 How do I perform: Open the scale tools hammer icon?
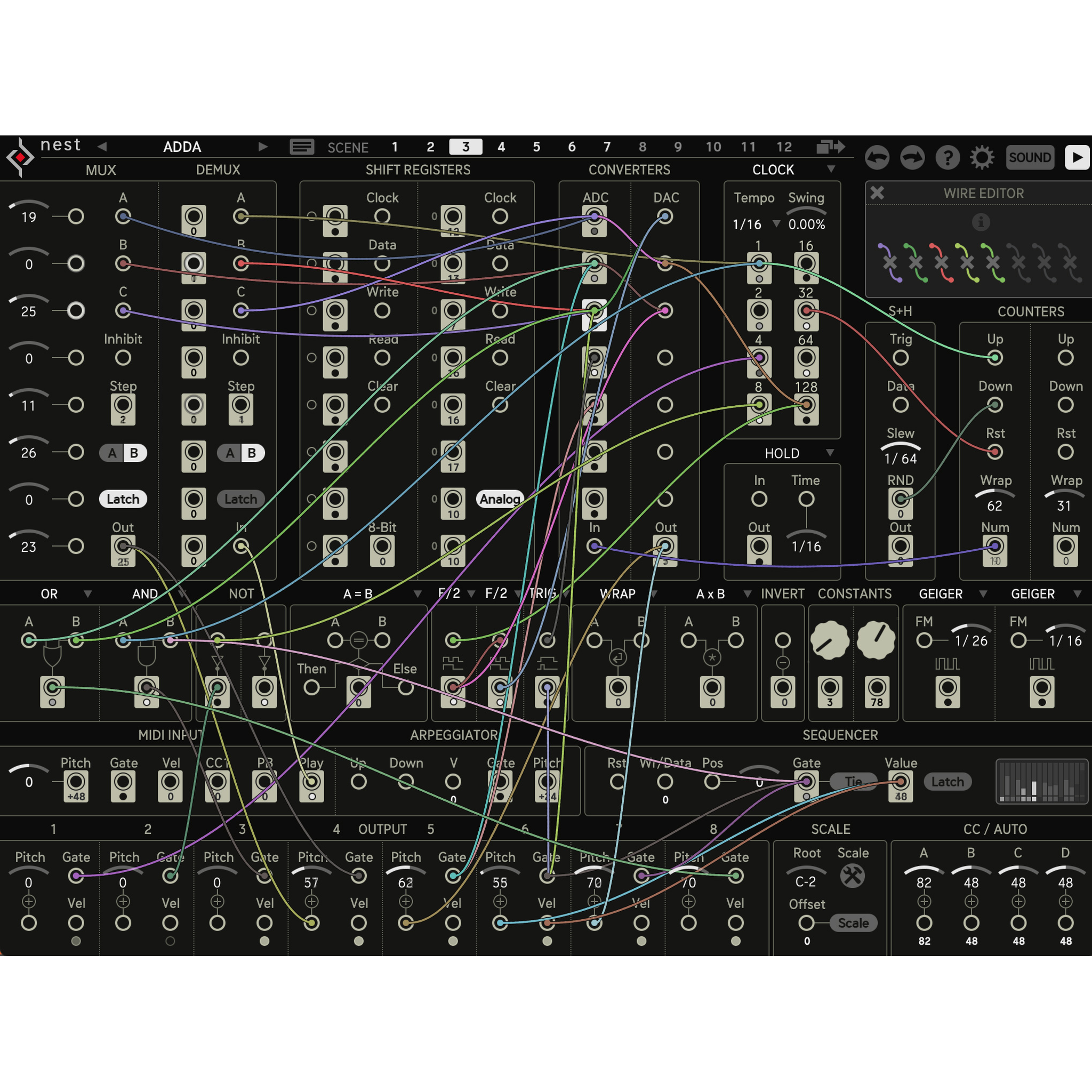[853, 876]
